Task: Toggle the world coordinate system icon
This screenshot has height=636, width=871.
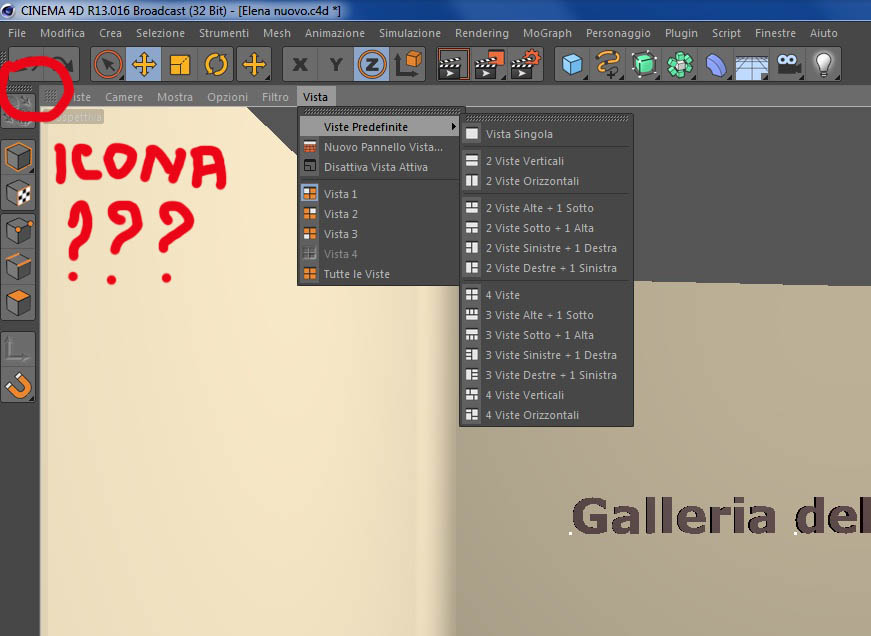Action: [x=408, y=64]
